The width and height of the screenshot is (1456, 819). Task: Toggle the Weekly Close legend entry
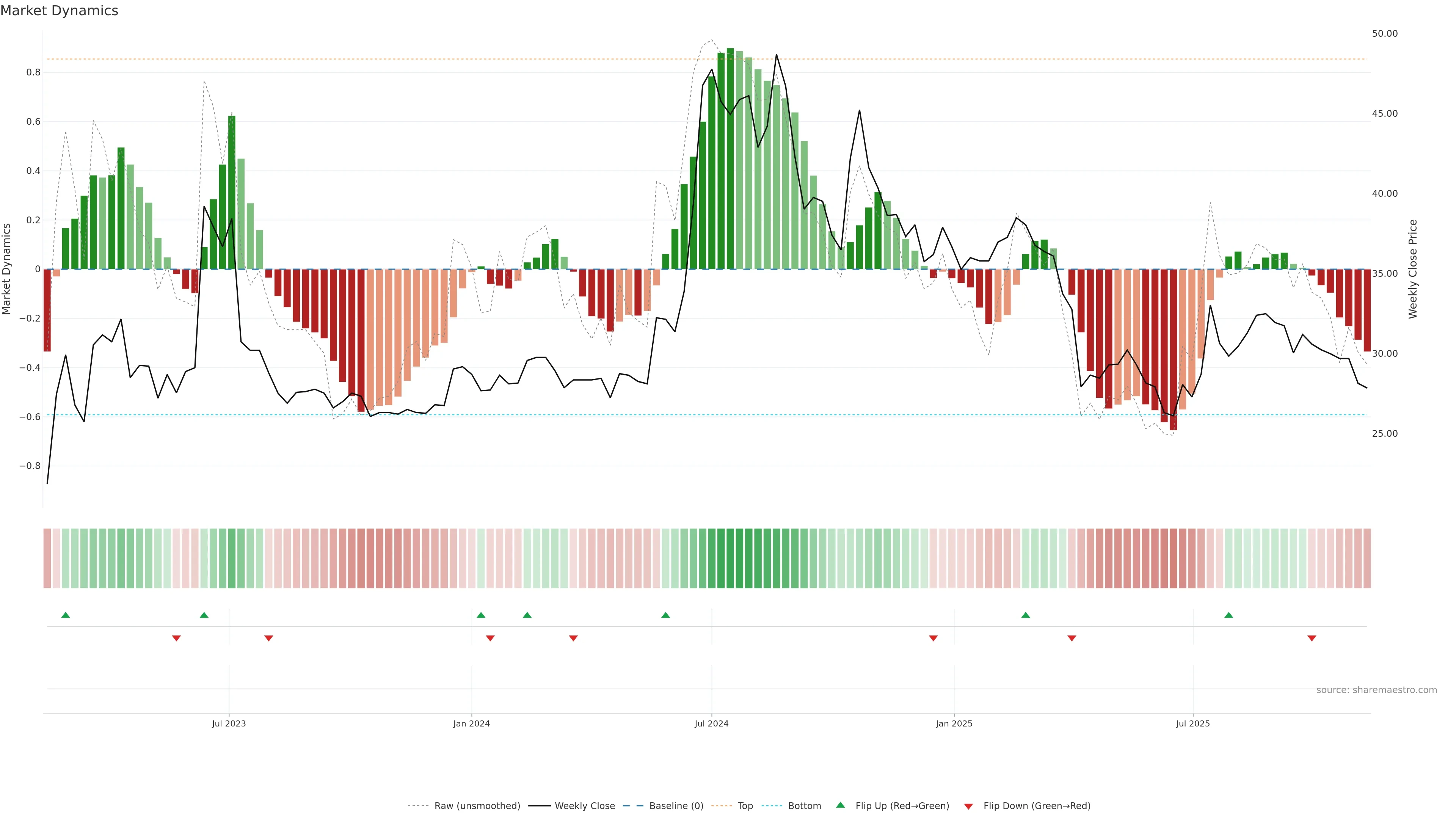(584, 806)
